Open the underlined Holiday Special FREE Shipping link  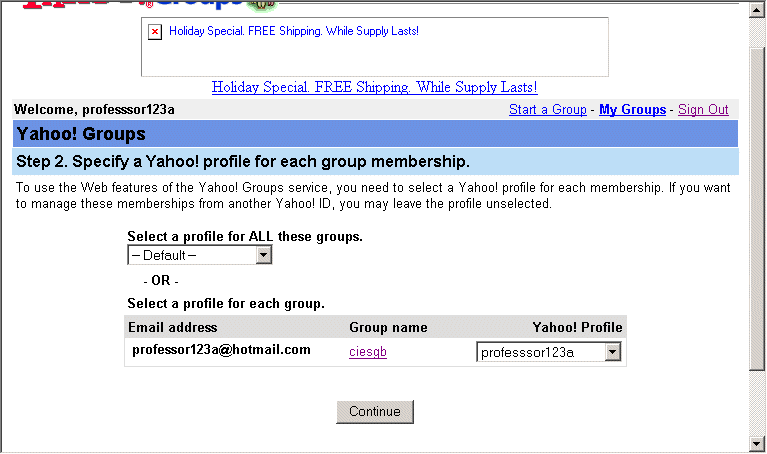pos(375,88)
